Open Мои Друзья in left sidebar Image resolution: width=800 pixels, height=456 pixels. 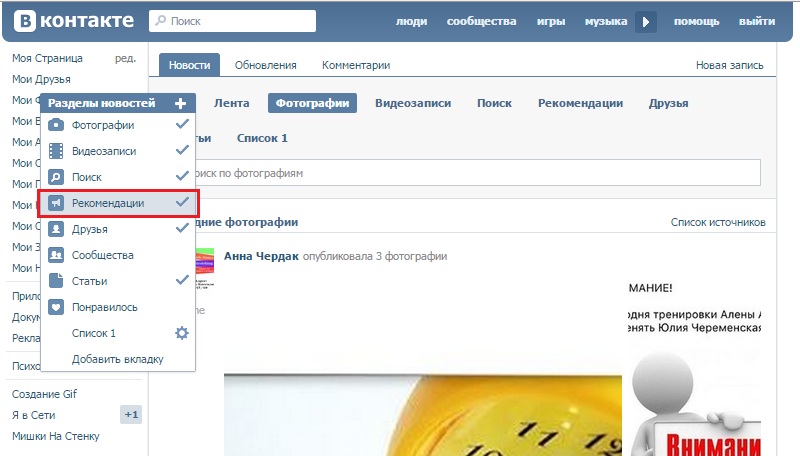click(x=41, y=79)
